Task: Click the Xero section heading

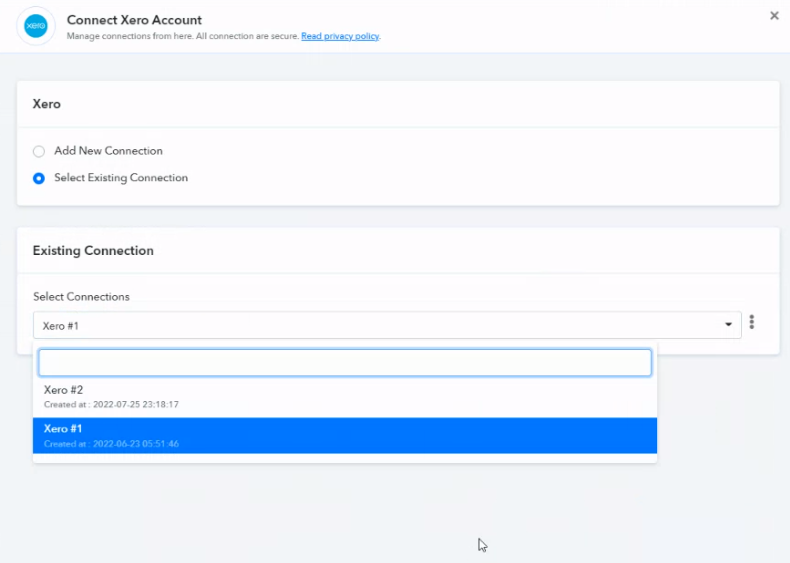Action: (47, 104)
